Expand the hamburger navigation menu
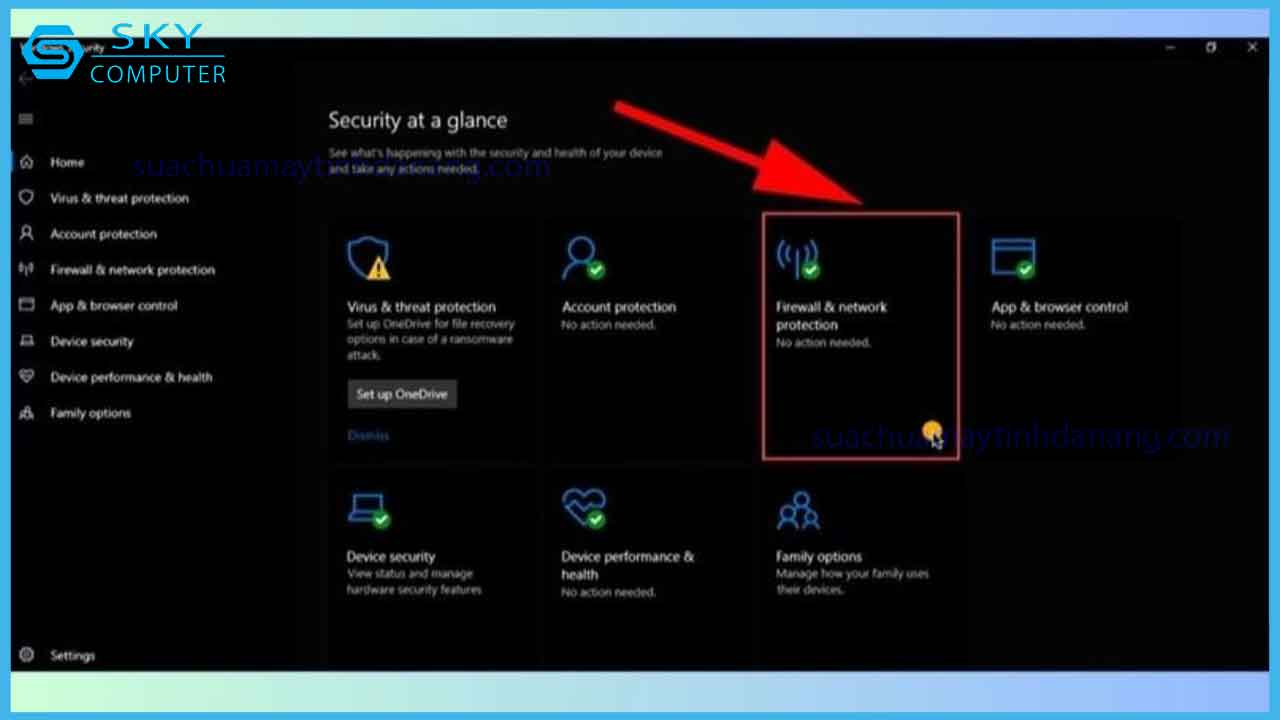The width and height of the screenshot is (1280, 720). coord(26,119)
